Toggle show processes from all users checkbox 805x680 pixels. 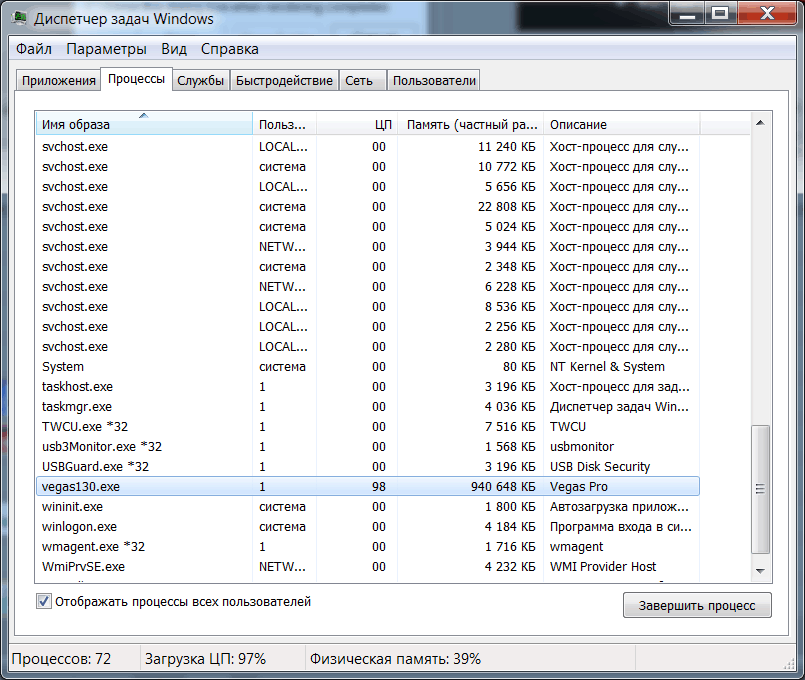[44, 601]
